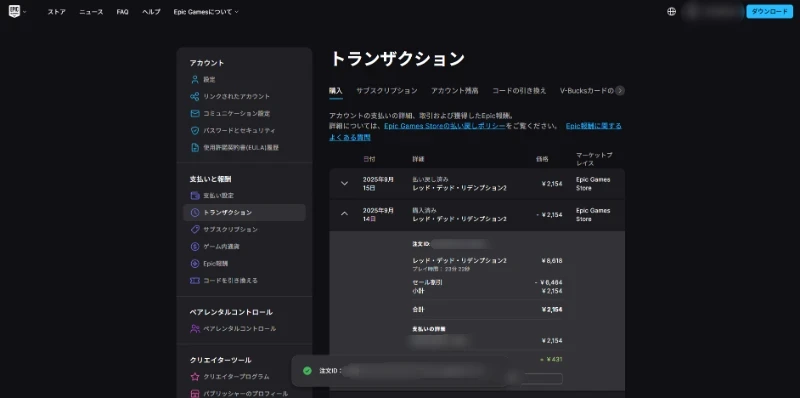Click the 詳細 column header
This screenshot has height=398, width=800.
(418, 159)
